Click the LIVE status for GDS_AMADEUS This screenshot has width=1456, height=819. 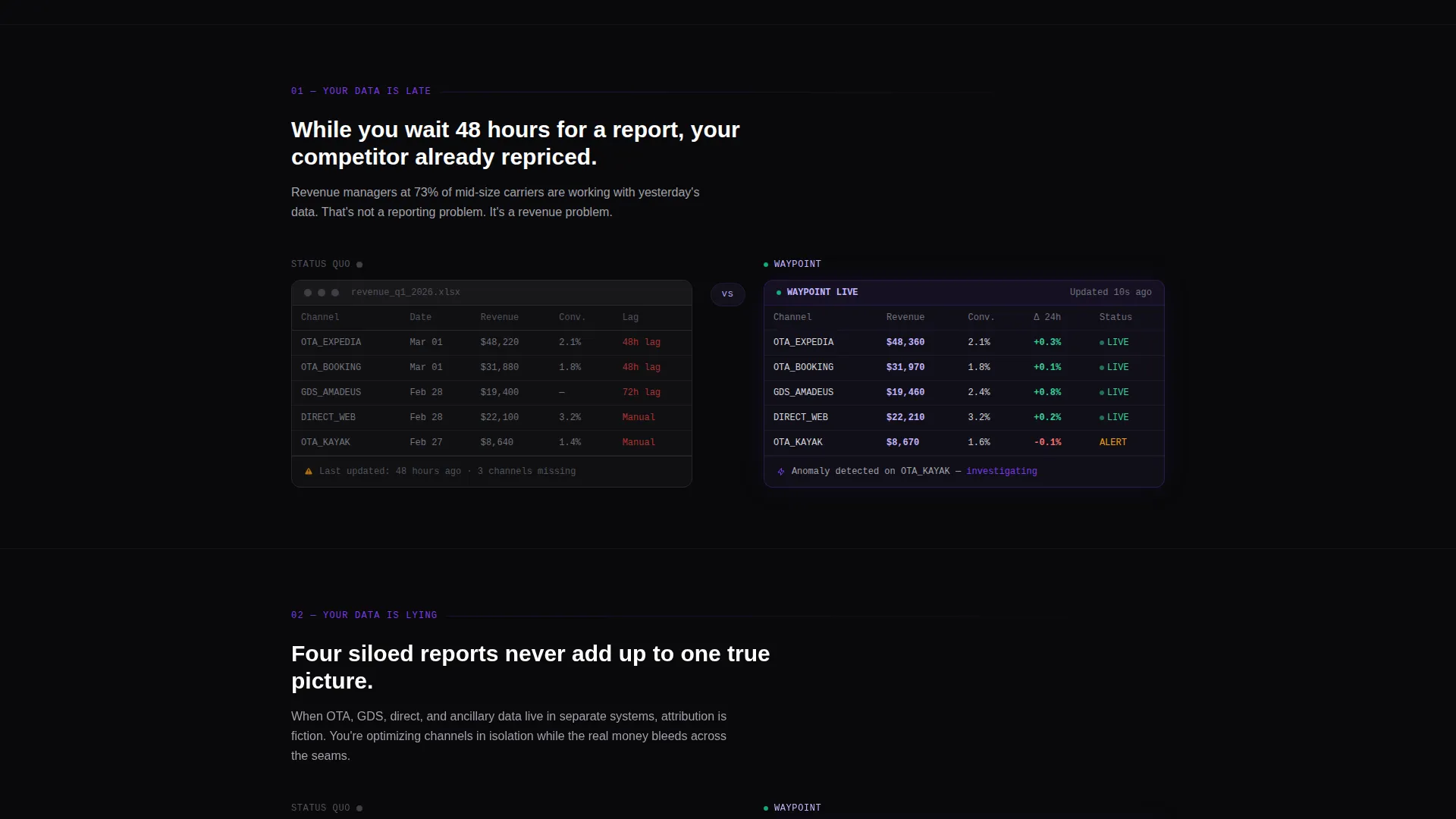click(1114, 393)
